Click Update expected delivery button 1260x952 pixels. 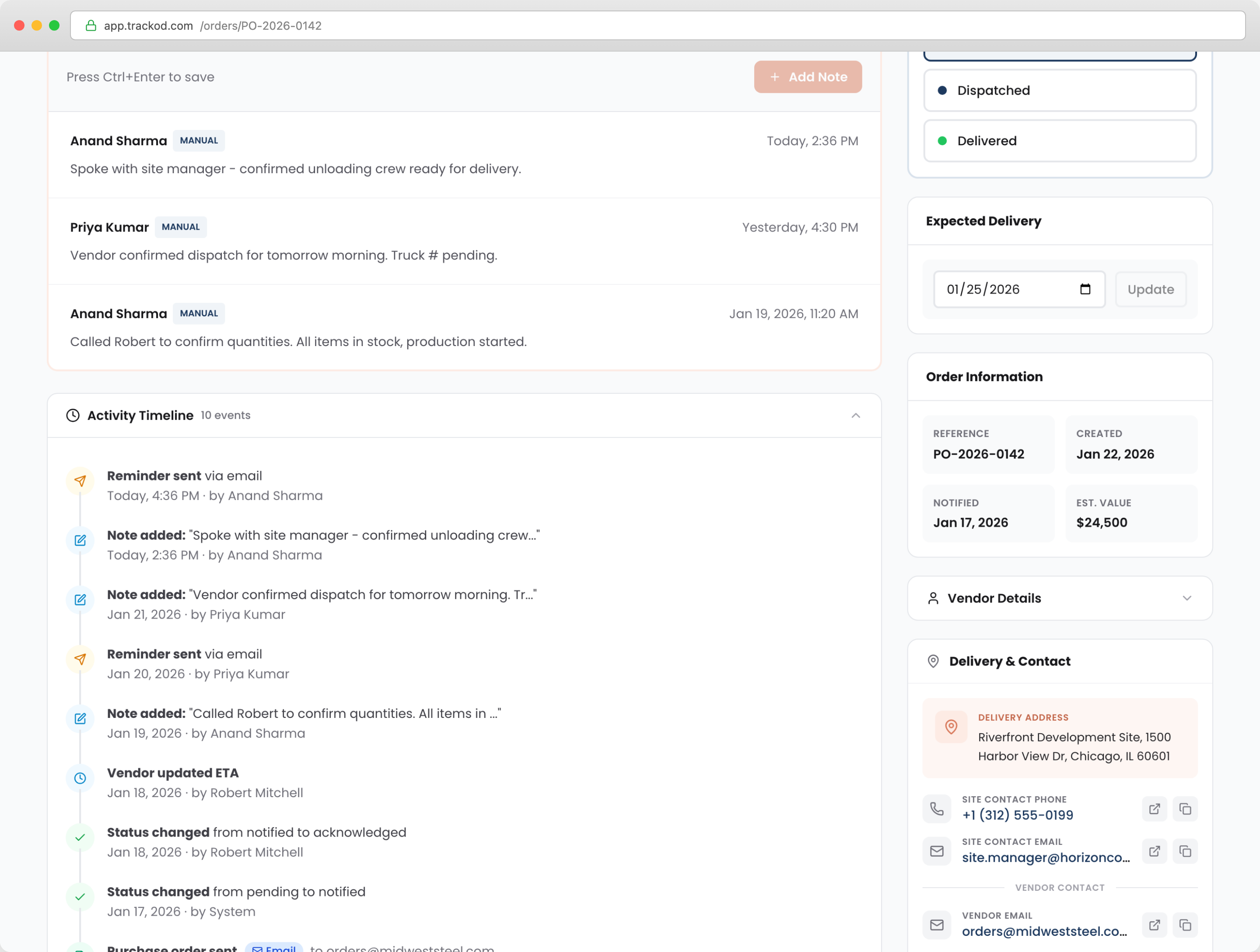coord(1150,290)
